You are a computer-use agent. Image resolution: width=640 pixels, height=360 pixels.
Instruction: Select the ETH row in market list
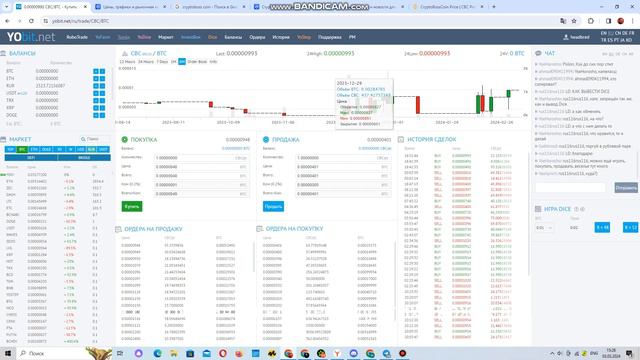57,181
